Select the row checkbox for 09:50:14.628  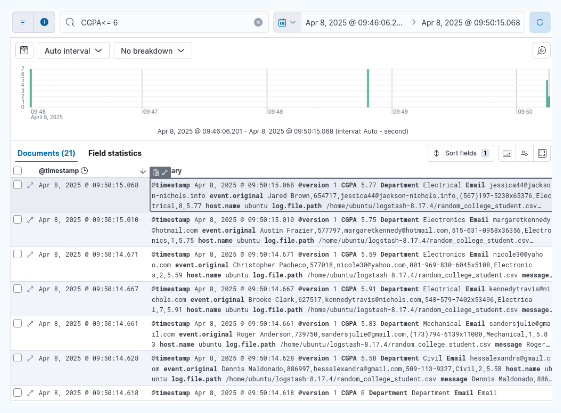point(18,358)
